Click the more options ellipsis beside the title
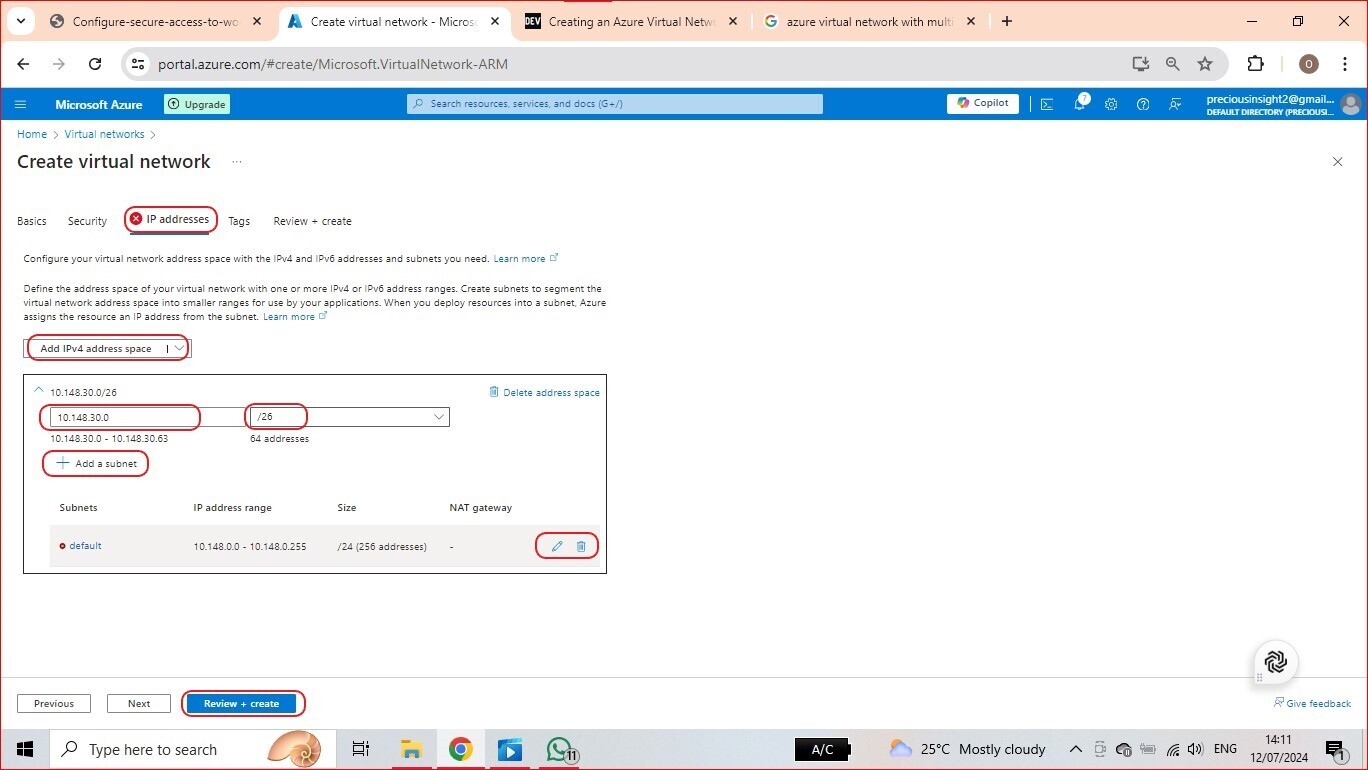1368x770 pixels. click(x=237, y=162)
